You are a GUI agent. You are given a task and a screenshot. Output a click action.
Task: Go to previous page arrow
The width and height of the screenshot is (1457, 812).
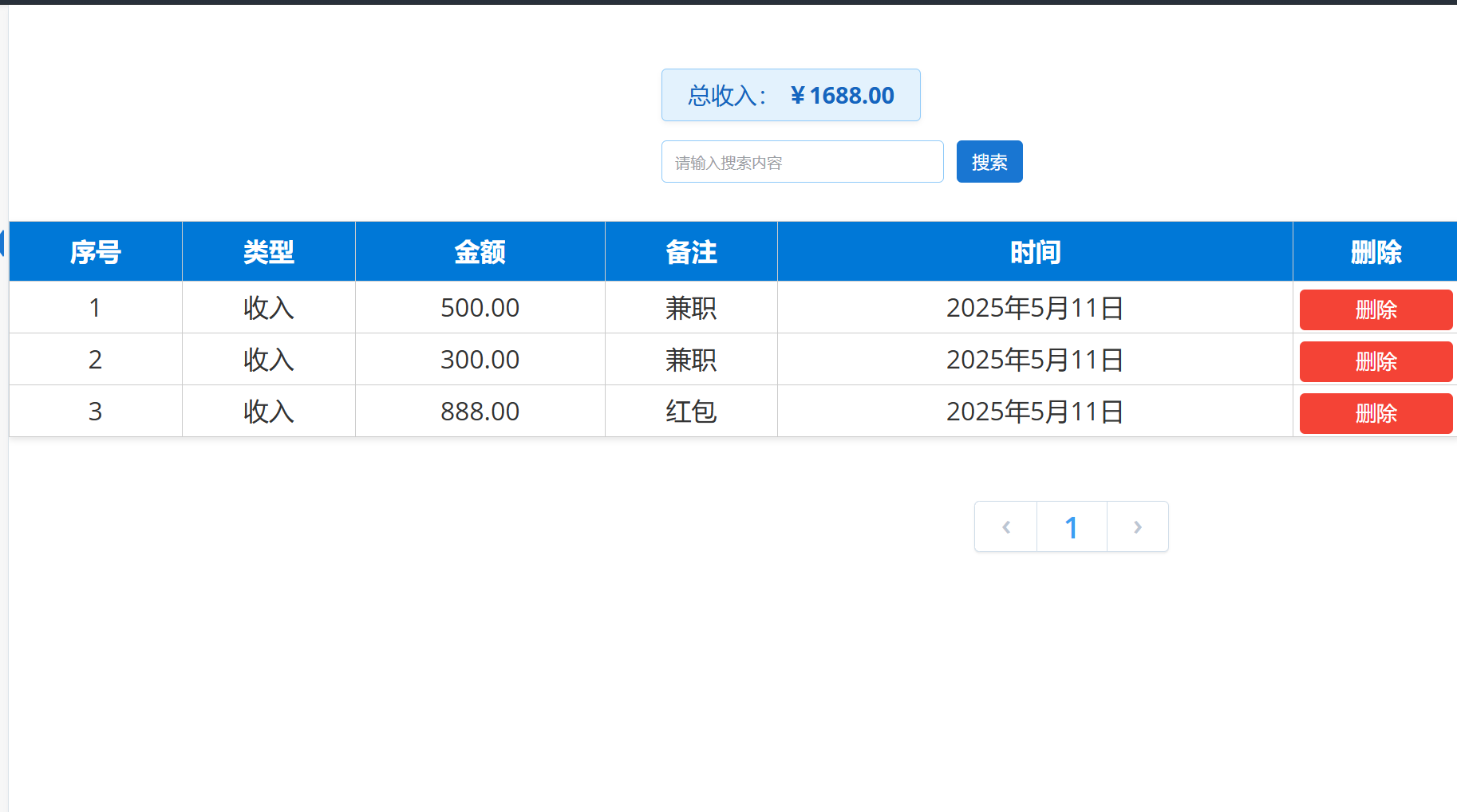click(x=1006, y=526)
